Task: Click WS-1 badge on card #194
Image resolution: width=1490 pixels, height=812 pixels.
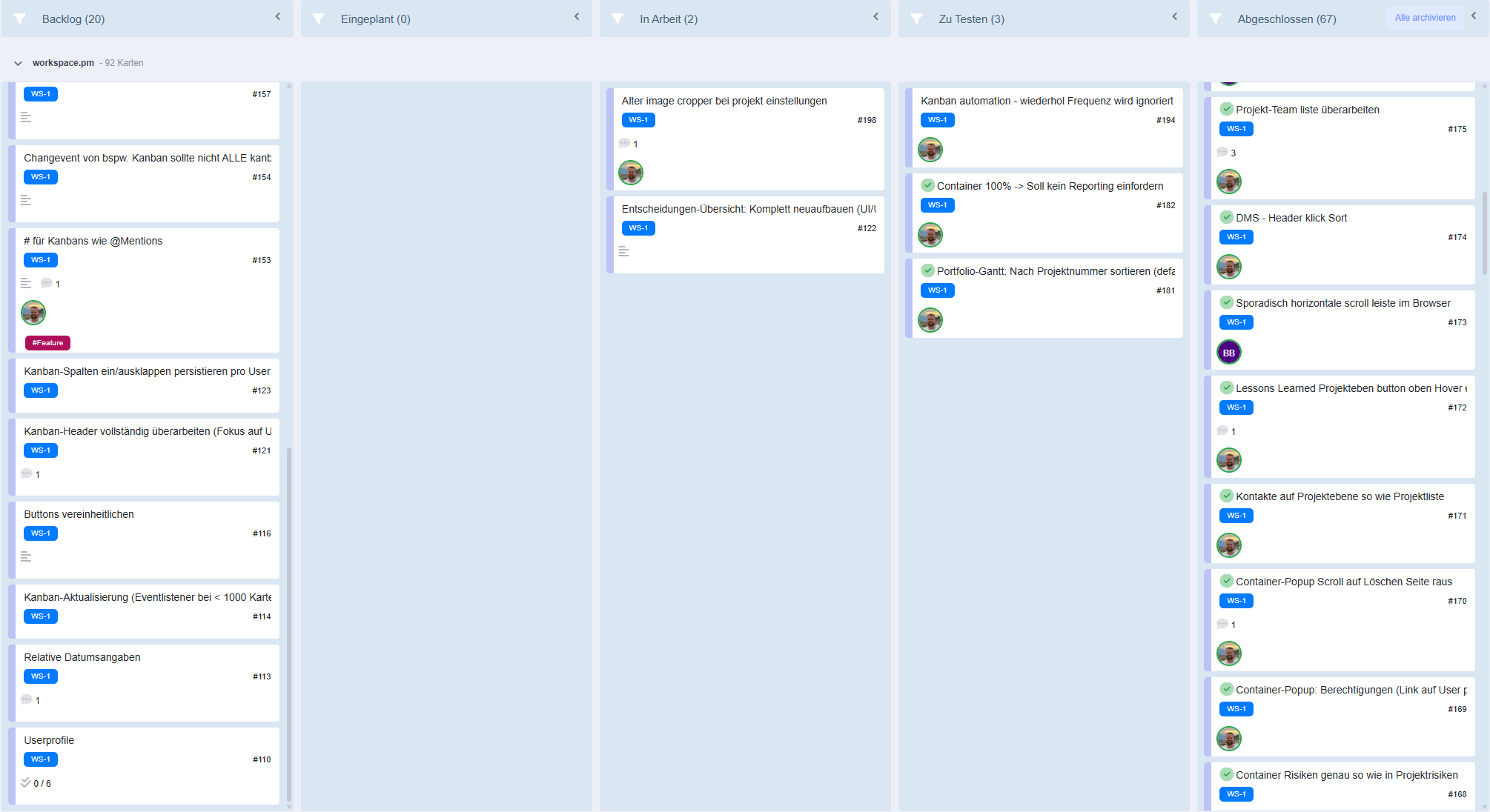Action: [937, 120]
